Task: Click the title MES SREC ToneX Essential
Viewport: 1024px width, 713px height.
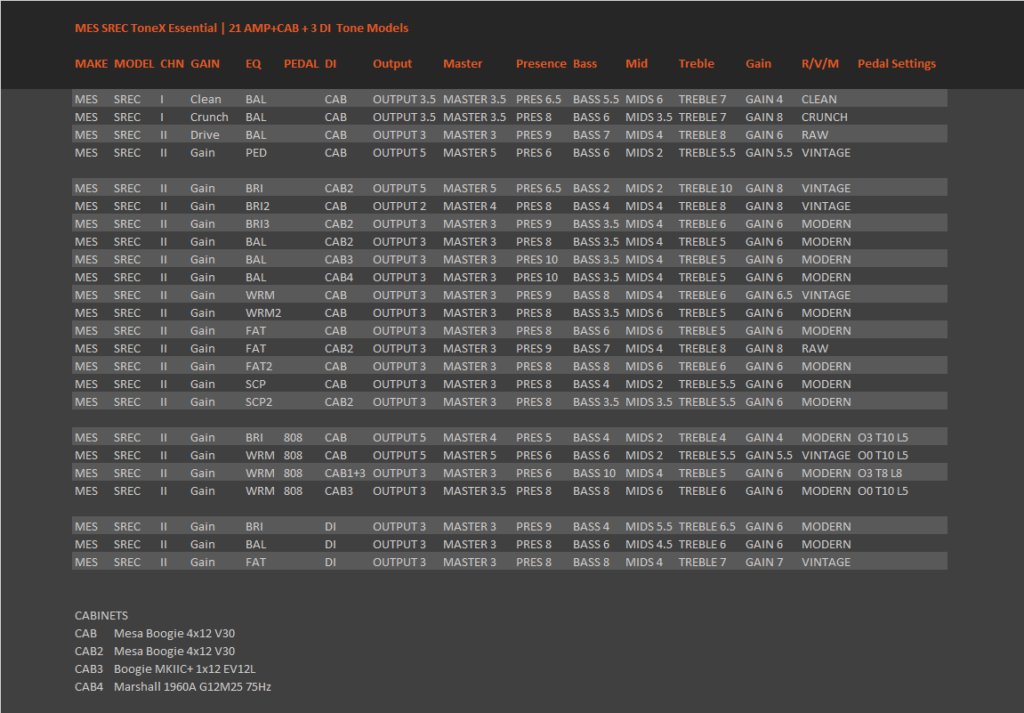Action: click(x=146, y=28)
